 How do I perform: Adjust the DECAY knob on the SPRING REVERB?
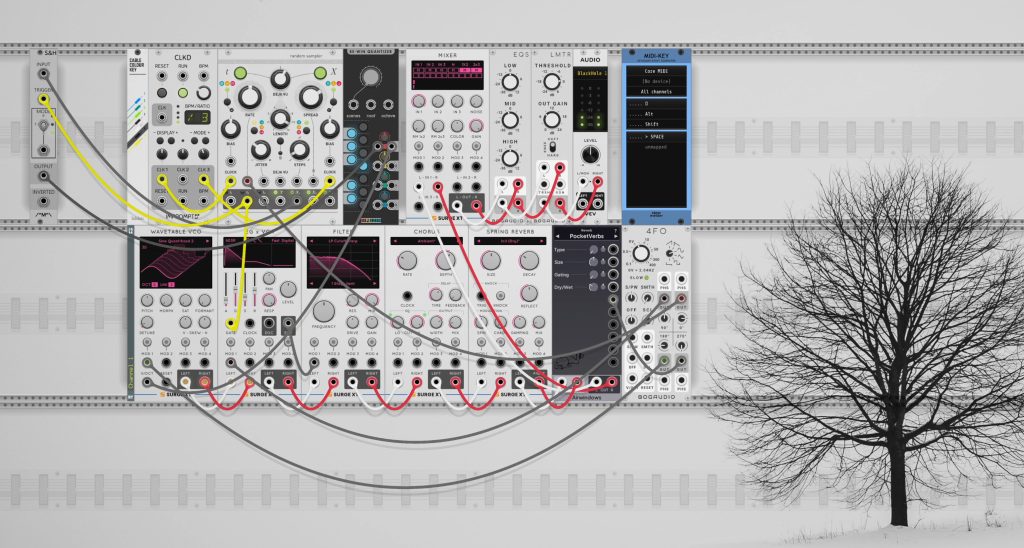530,261
